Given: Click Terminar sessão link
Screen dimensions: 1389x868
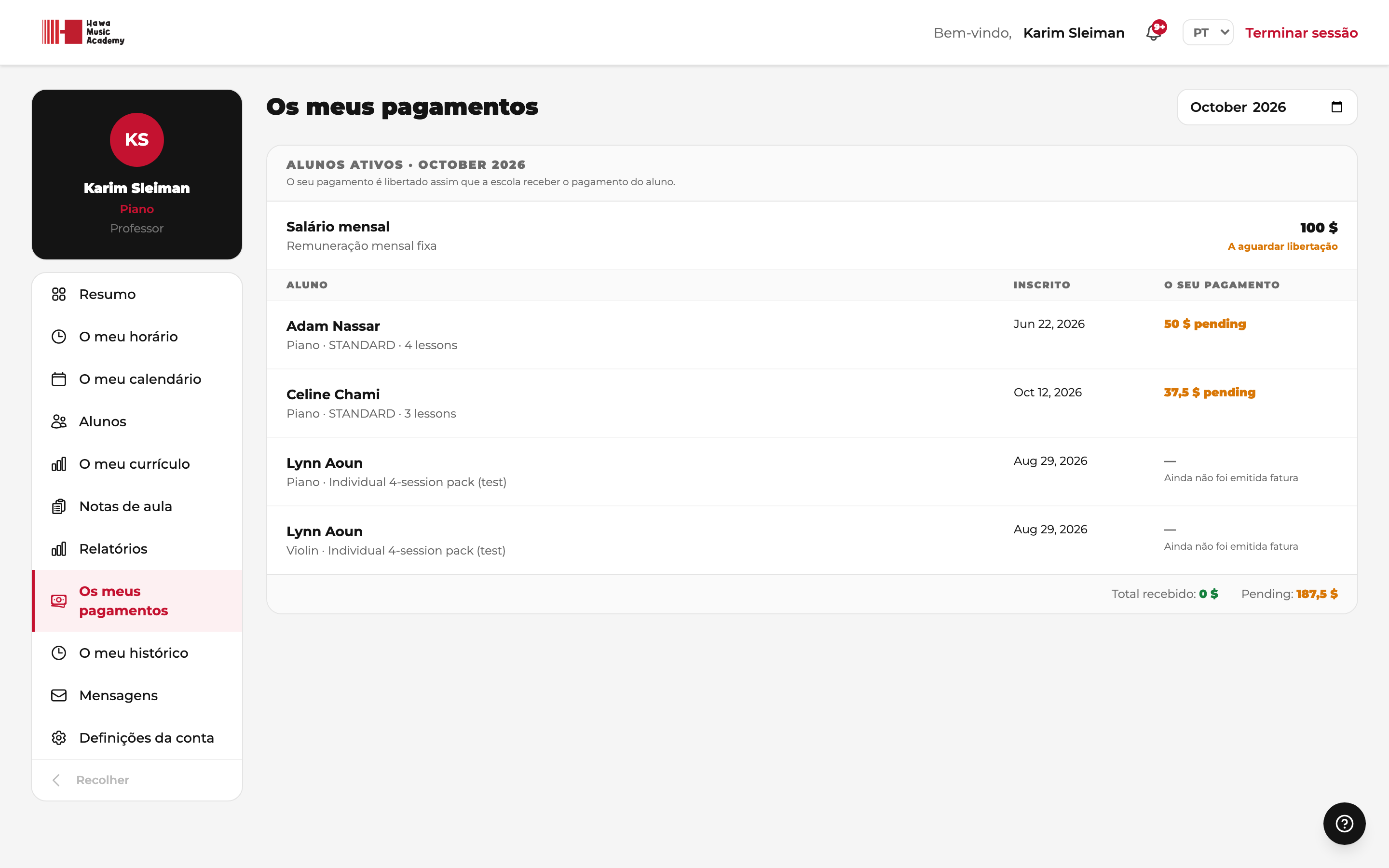Looking at the screenshot, I should click(x=1301, y=33).
